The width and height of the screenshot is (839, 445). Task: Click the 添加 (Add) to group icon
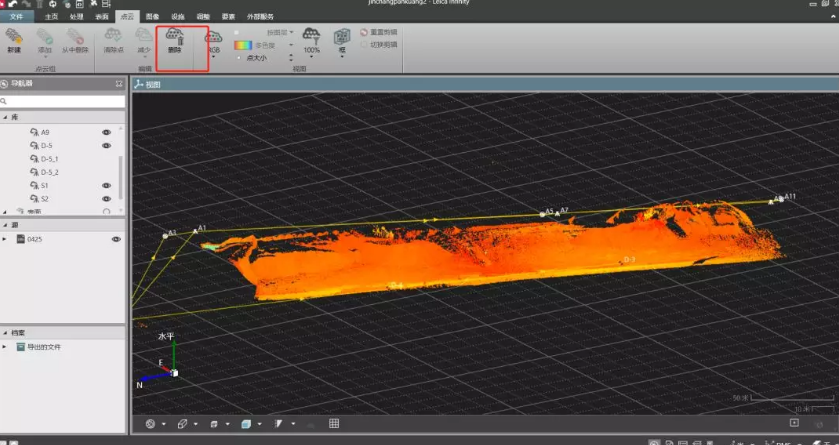[x=44, y=37]
